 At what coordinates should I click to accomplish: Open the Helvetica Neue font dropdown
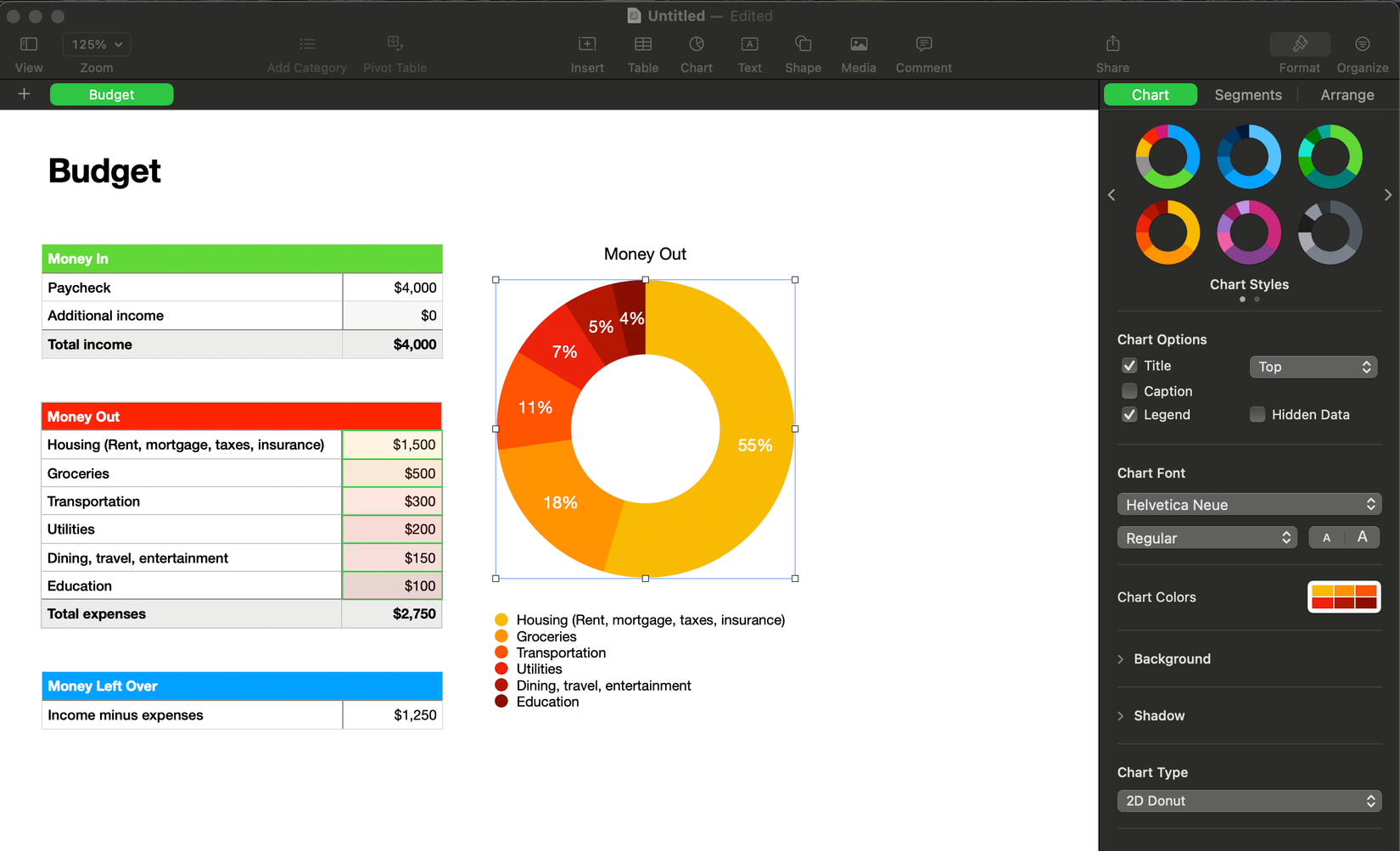click(1248, 504)
